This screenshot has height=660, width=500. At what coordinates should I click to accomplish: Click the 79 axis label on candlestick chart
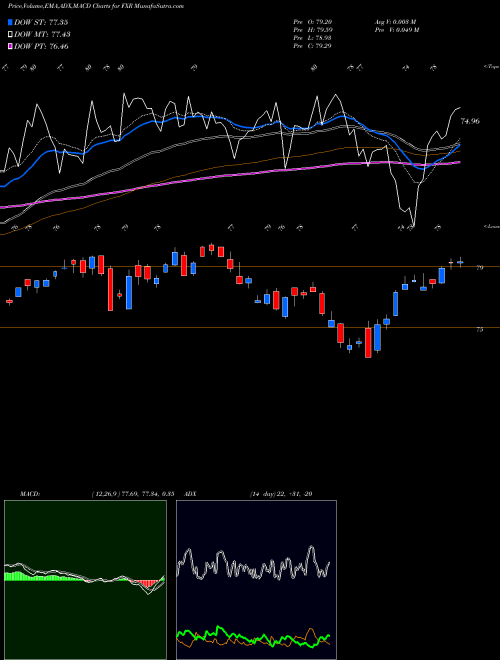coord(480,268)
